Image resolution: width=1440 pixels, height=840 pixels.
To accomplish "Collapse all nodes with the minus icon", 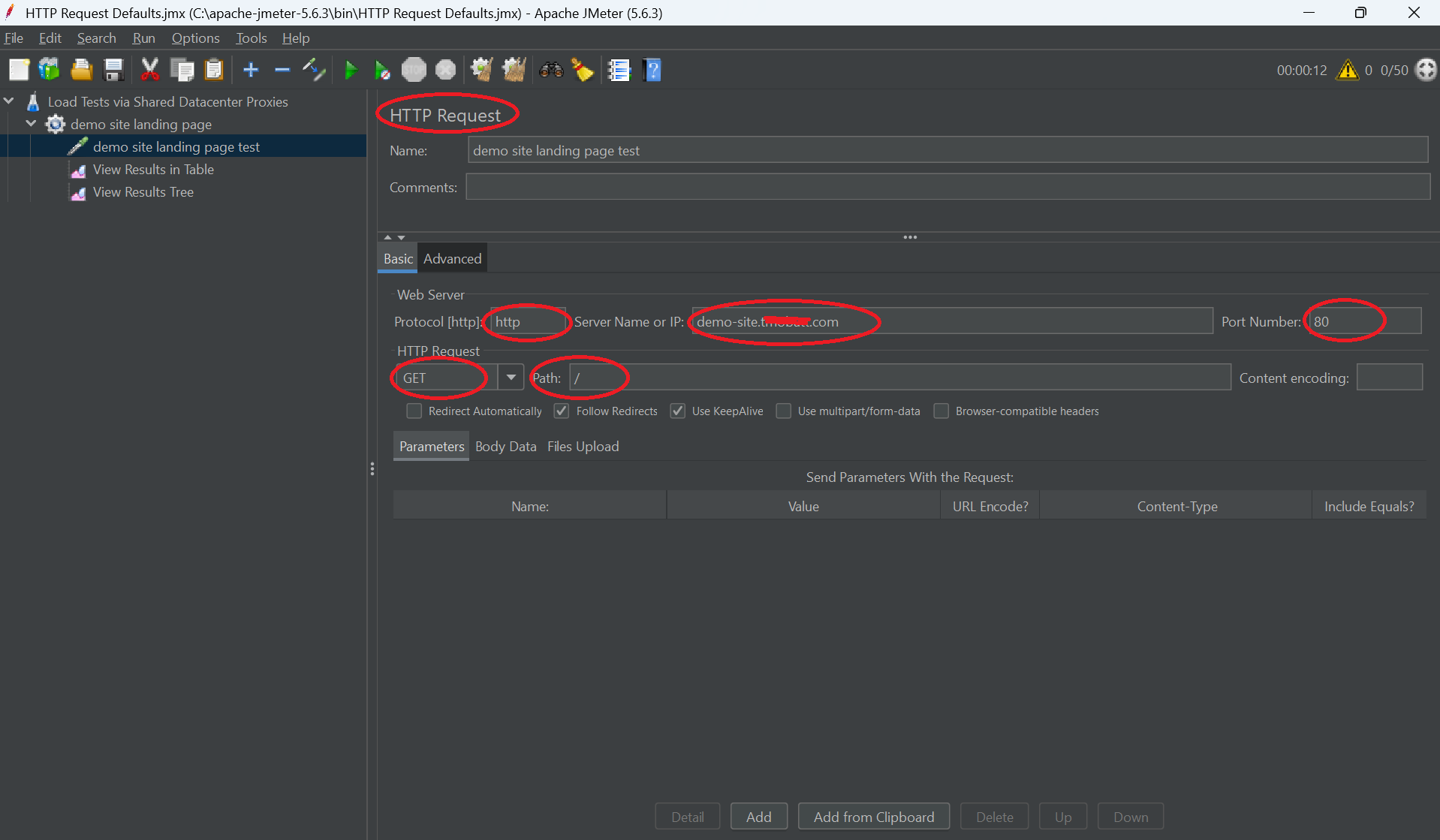I will pyautogui.click(x=282, y=70).
